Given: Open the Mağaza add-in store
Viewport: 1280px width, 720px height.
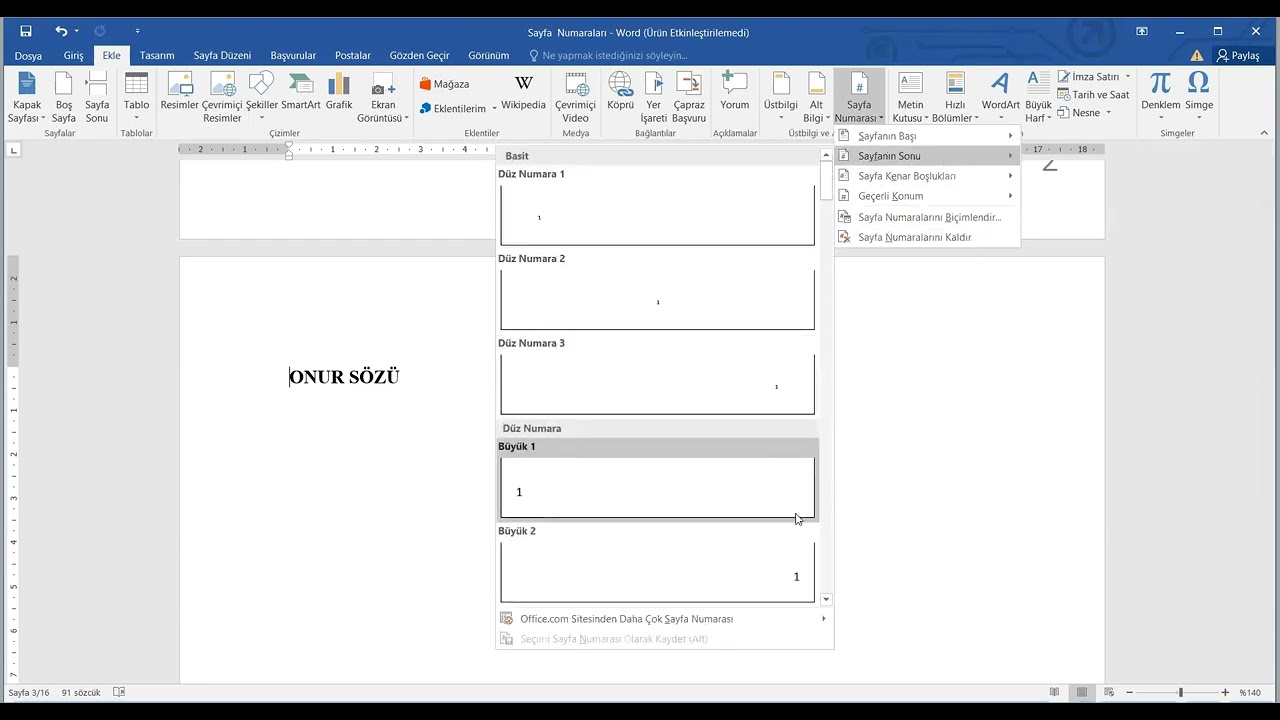Looking at the screenshot, I should [445, 84].
